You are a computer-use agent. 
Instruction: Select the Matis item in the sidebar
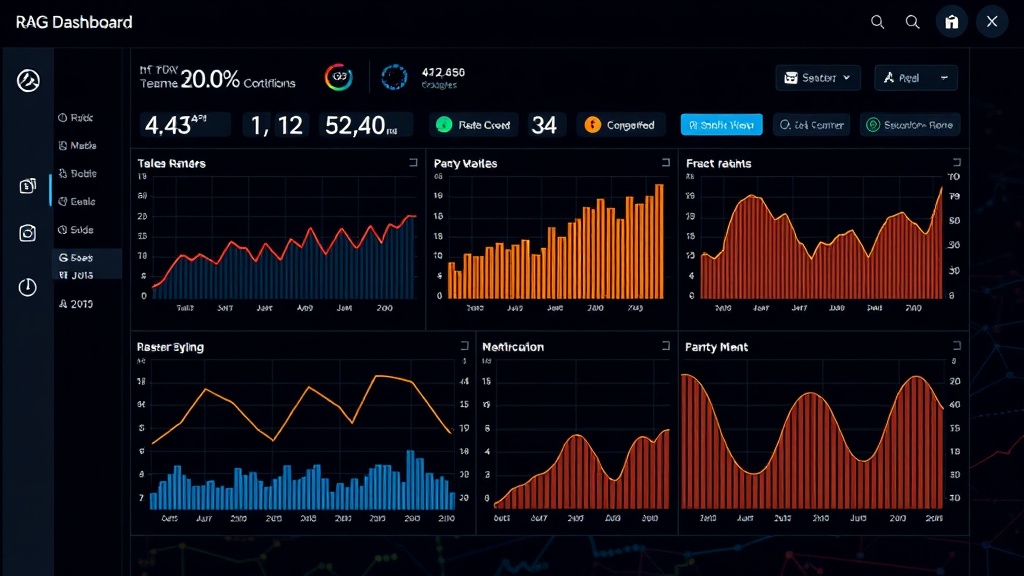78,146
